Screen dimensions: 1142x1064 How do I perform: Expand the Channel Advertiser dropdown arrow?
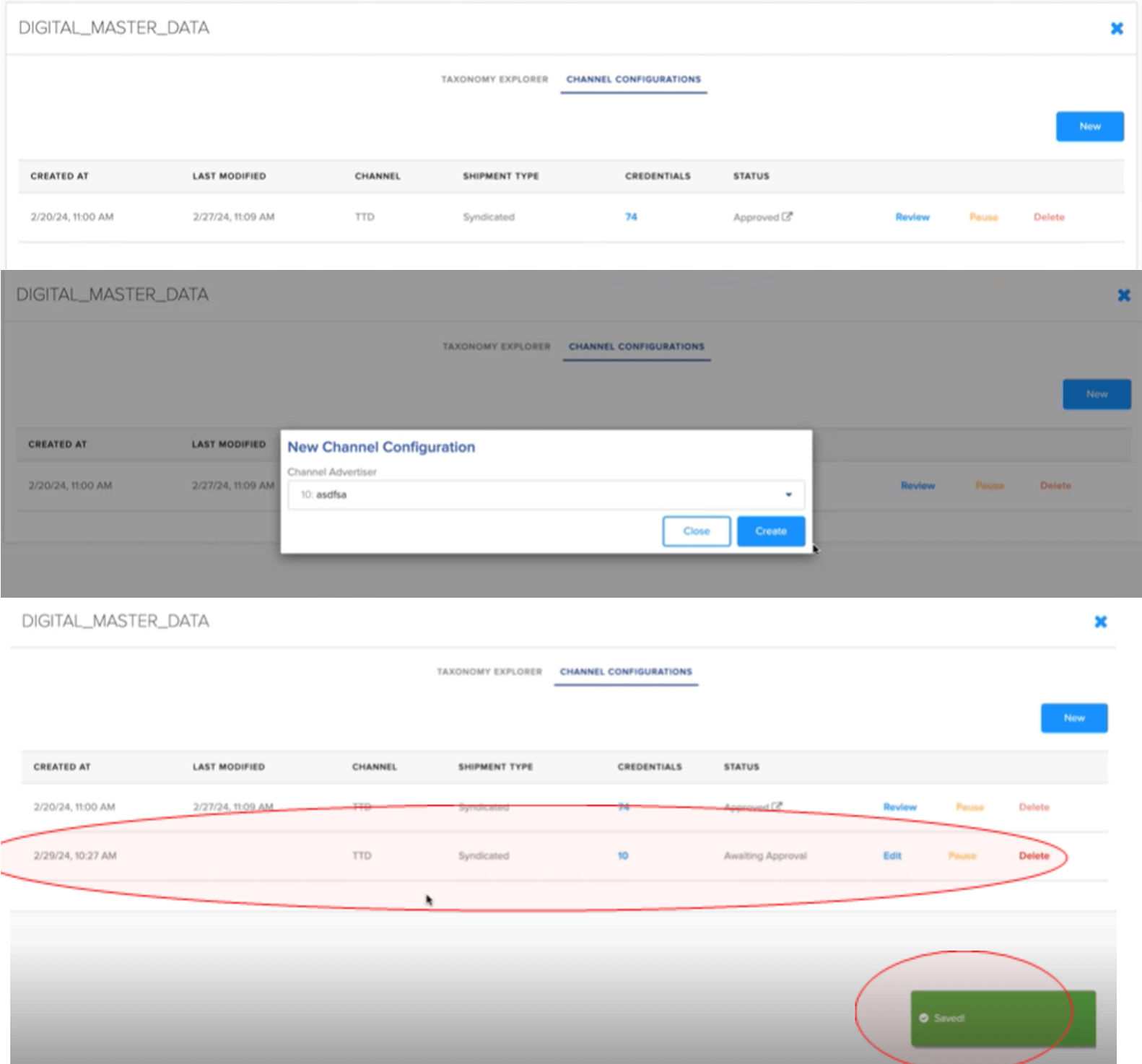tap(788, 494)
